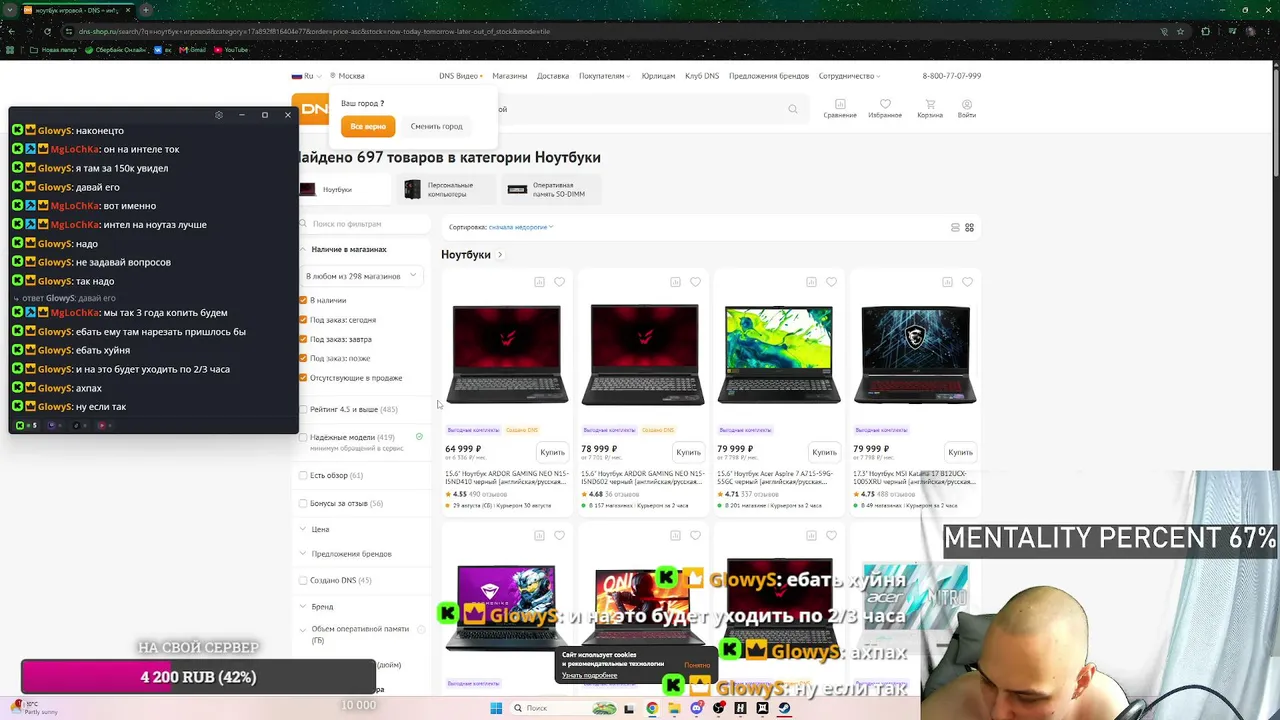The image size is (1280, 720).
Task: Expand the 'Бренд' filter section
Action: click(317, 607)
